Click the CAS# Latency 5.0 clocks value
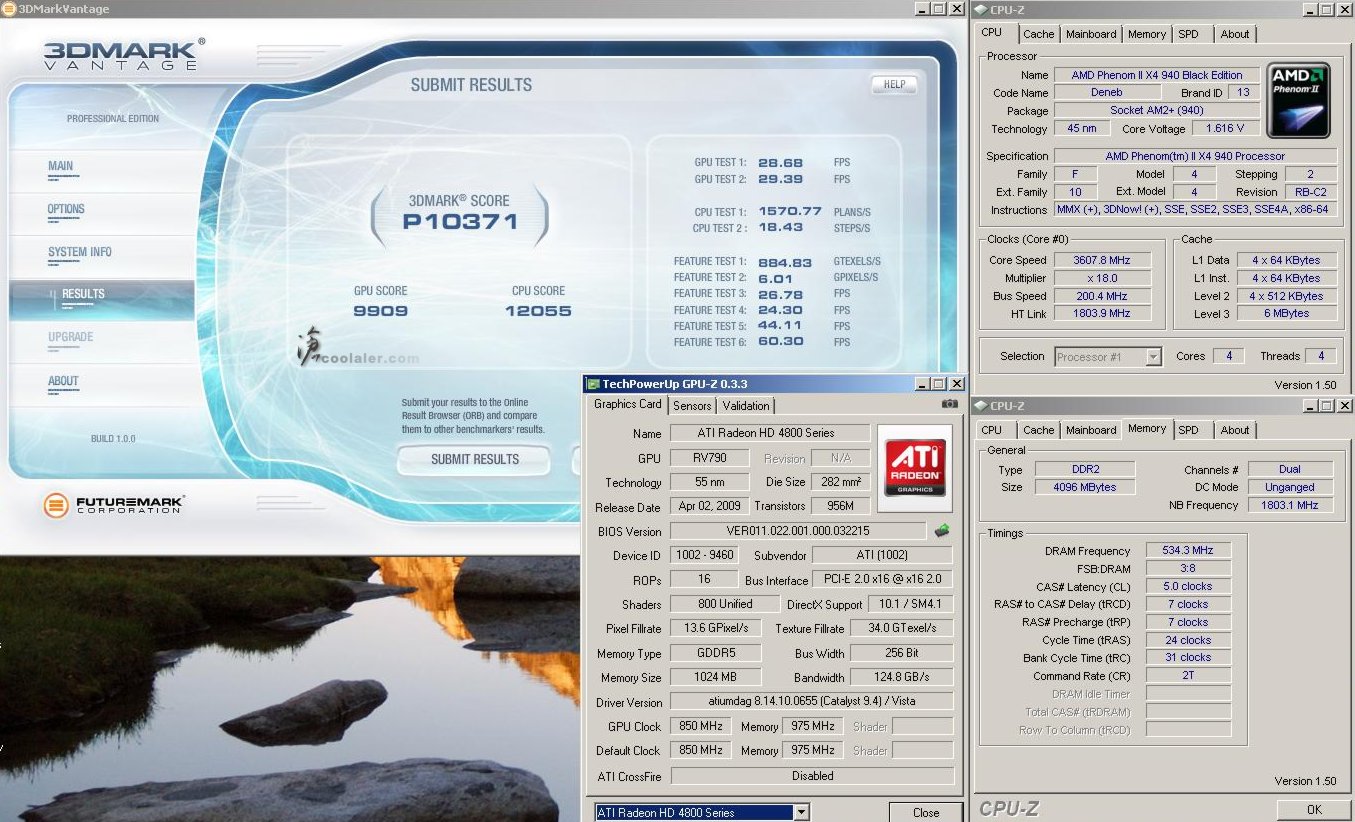Viewport: 1355px width, 822px height. (1188, 587)
